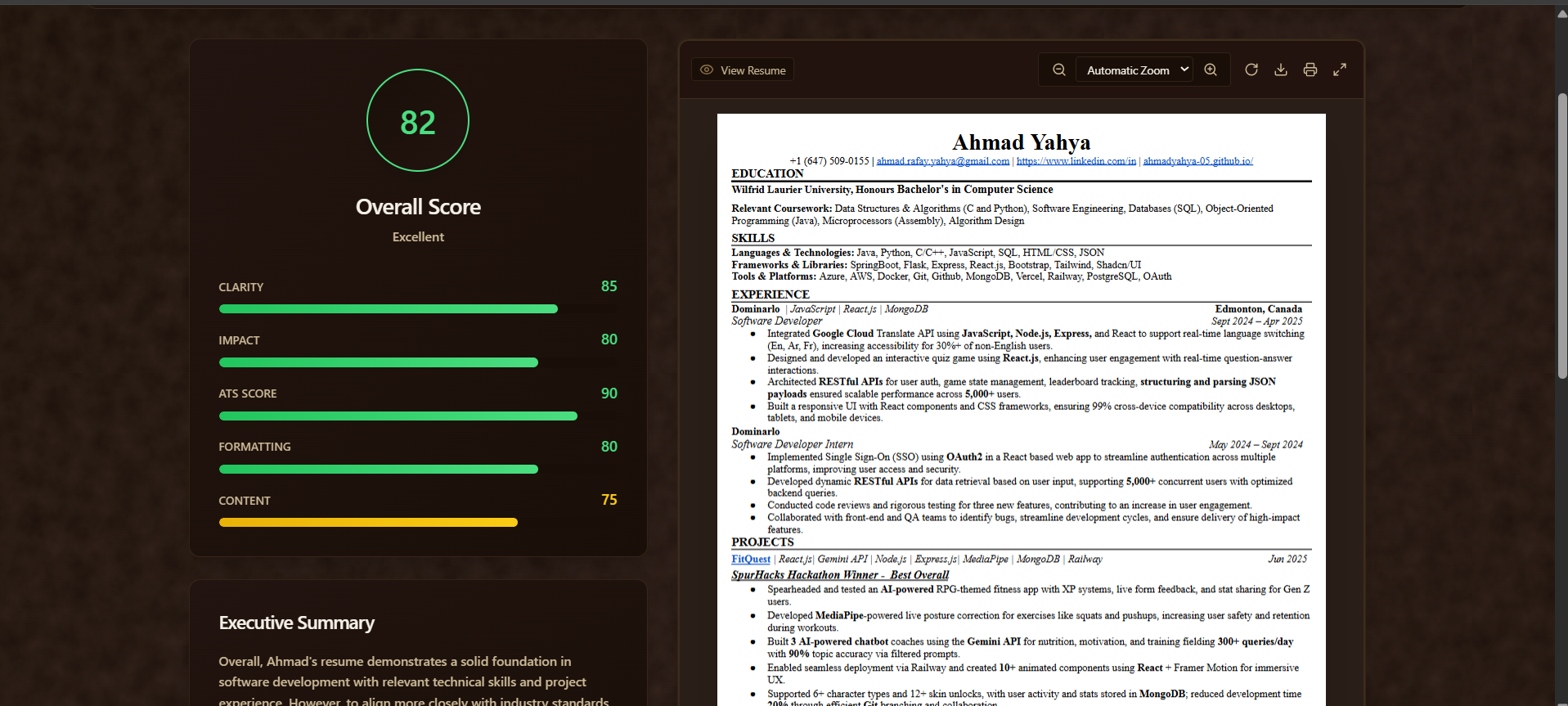
Task: Click the 82 overall score circle
Action: coord(418,120)
